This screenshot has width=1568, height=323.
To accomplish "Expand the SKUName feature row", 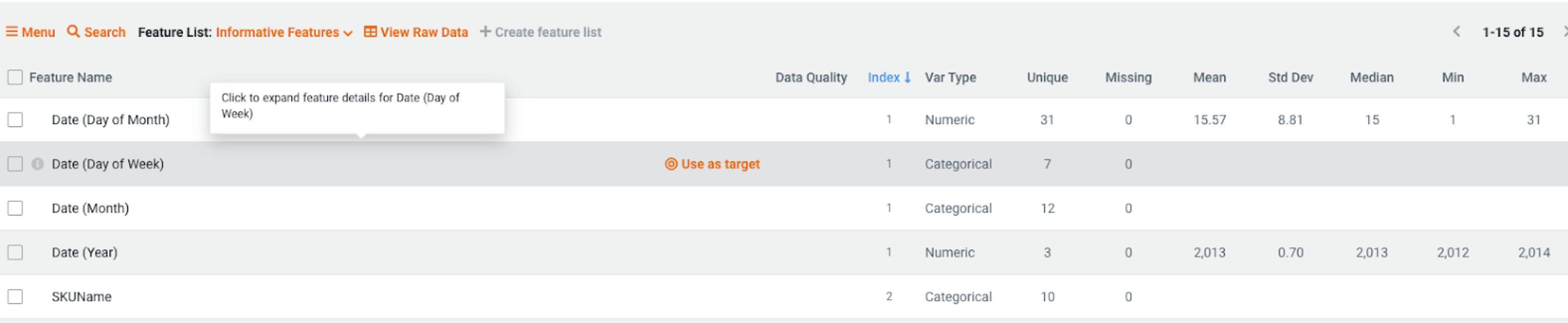I will (x=82, y=296).
